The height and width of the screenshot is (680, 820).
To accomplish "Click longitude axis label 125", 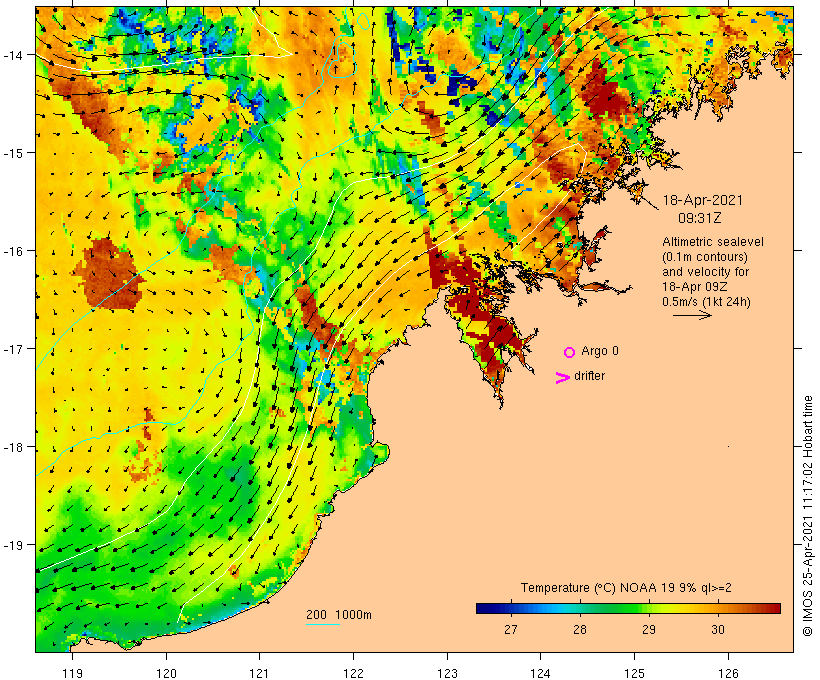I will pyautogui.click(x=634, y=673).
